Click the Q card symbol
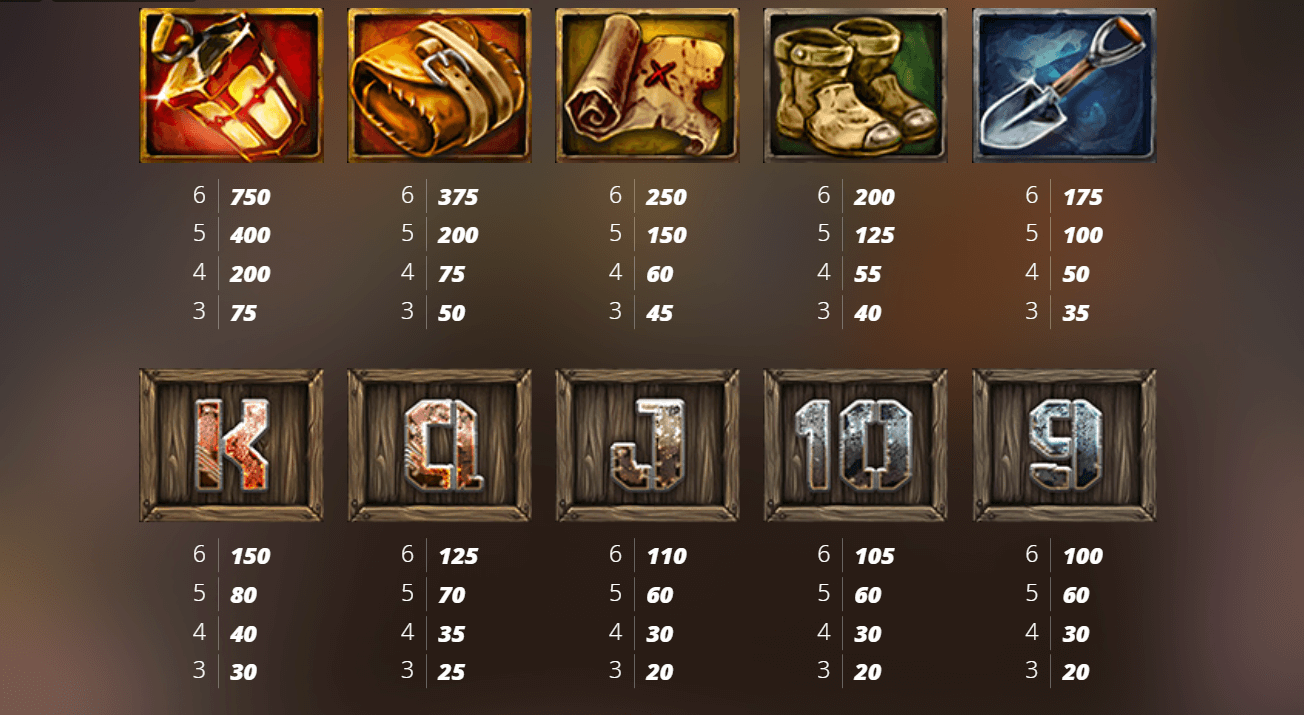 coord(439,445)
